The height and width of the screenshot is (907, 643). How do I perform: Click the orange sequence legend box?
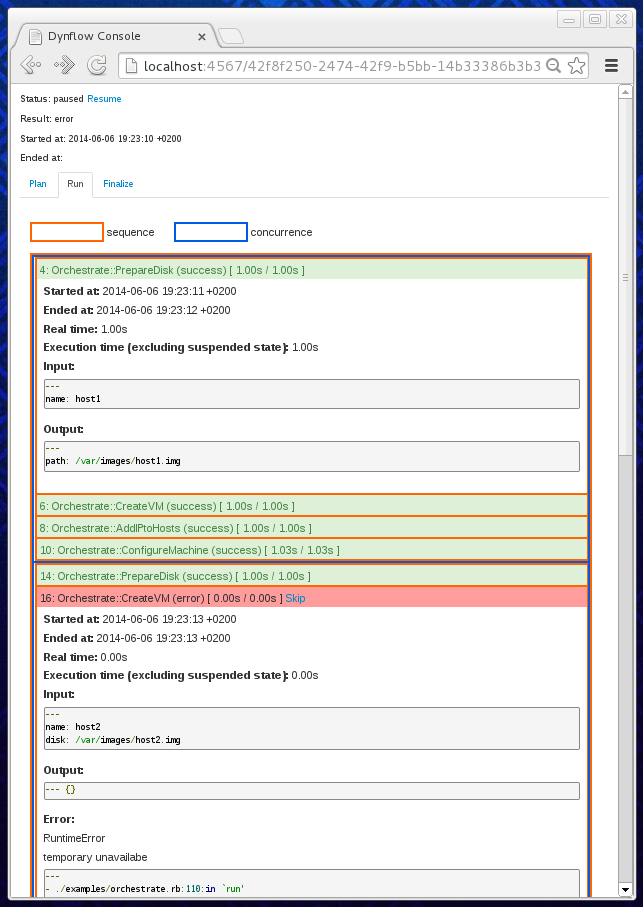point(66,232)
